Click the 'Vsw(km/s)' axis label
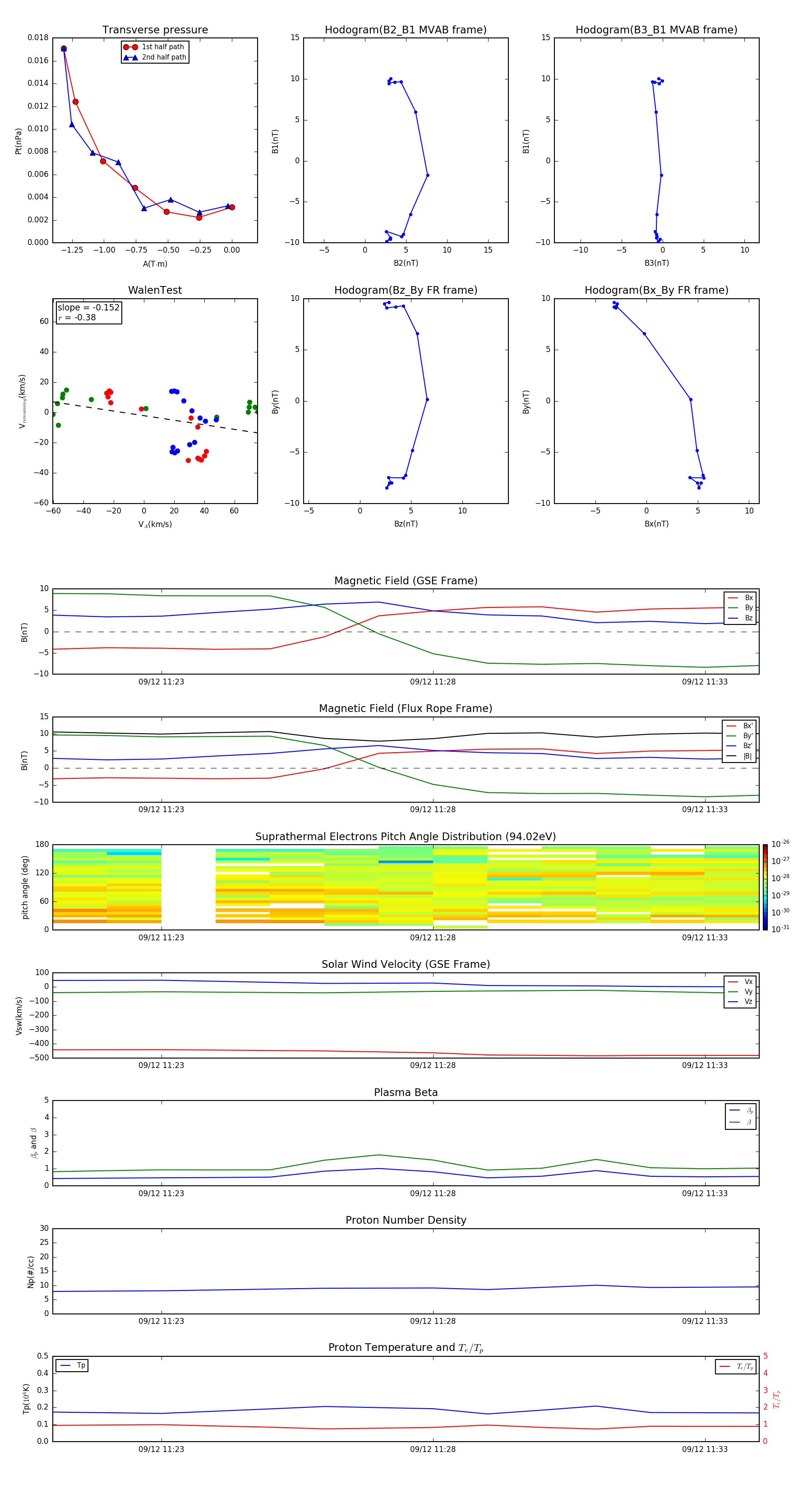Screen dimensions: 812x1489 pyautogui.click(x=19, y=1016)
